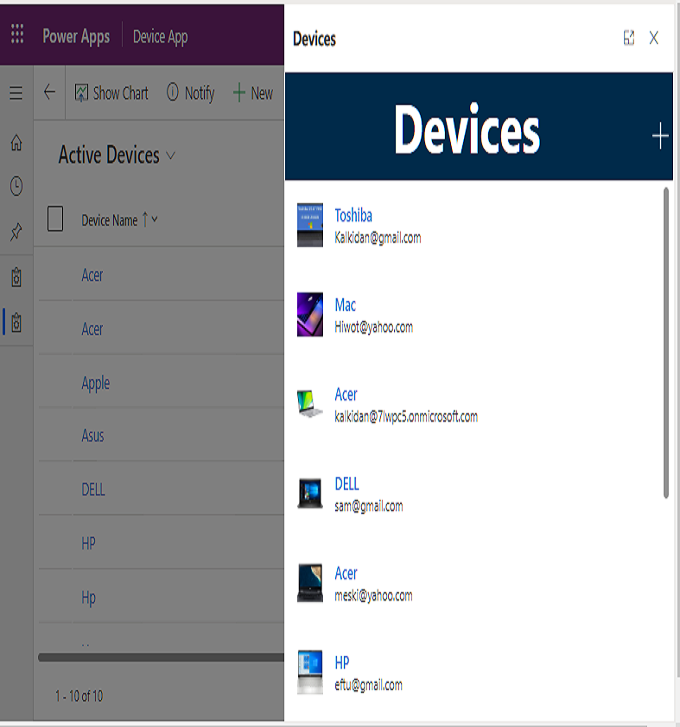Toggle the hamburger navigation menu

pos(16,93)
